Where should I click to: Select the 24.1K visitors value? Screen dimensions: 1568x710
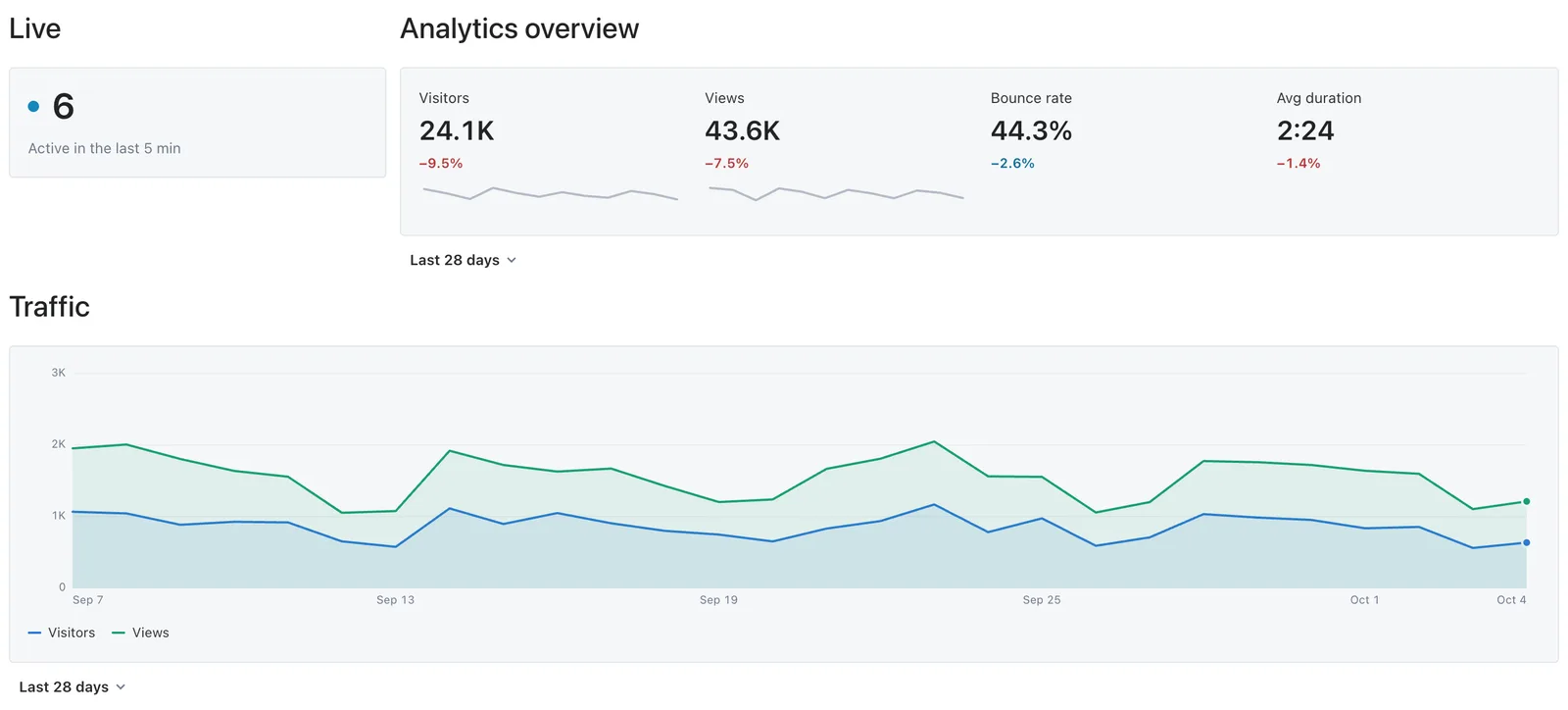click(457, 130)
